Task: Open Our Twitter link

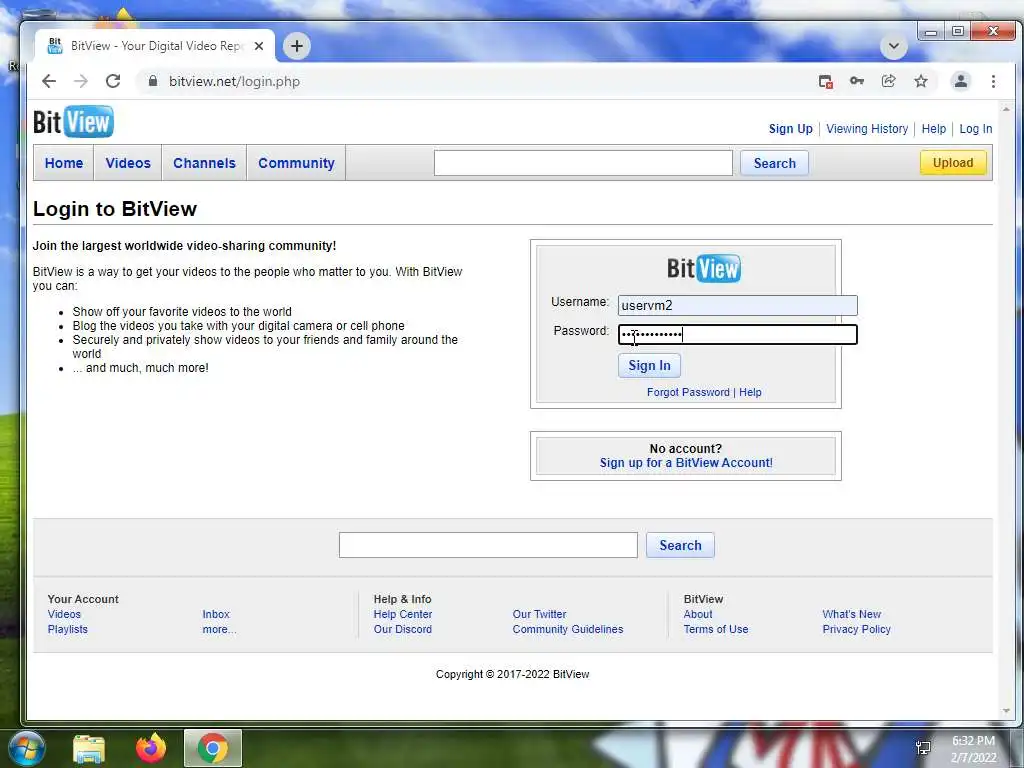Action: pos(539,614)
